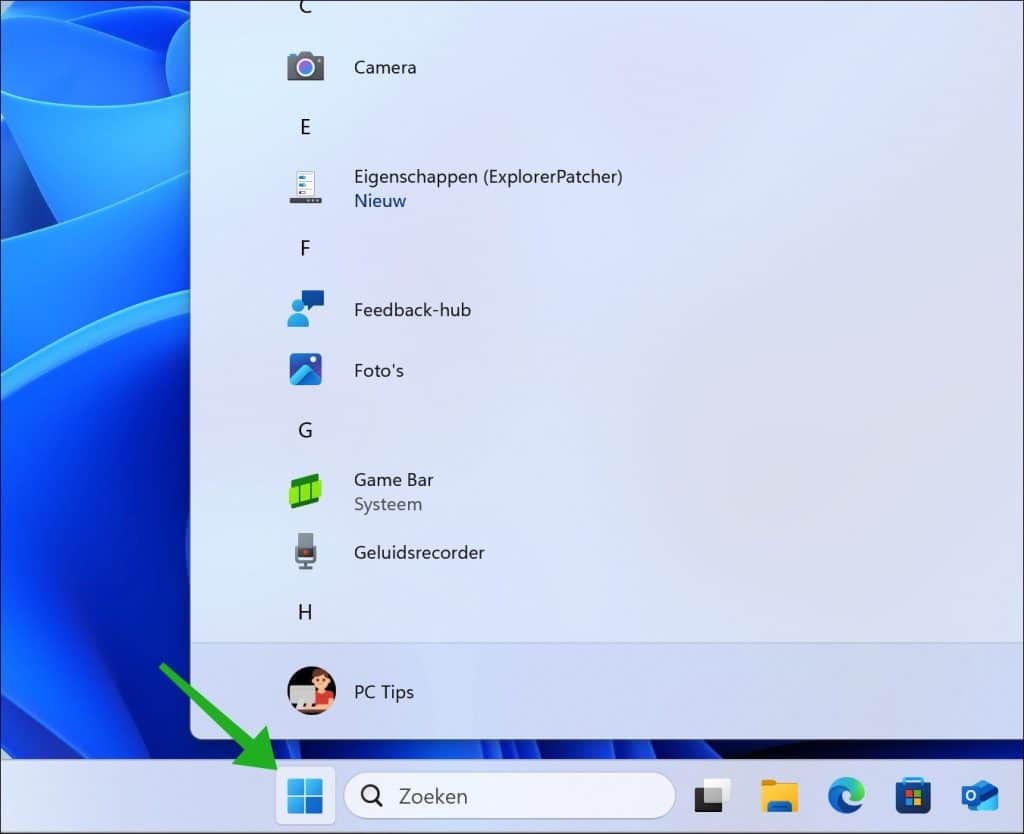Click the Windows Start button
The image size is (1024, 834).
pyautogui.click(x=305, y=796)
